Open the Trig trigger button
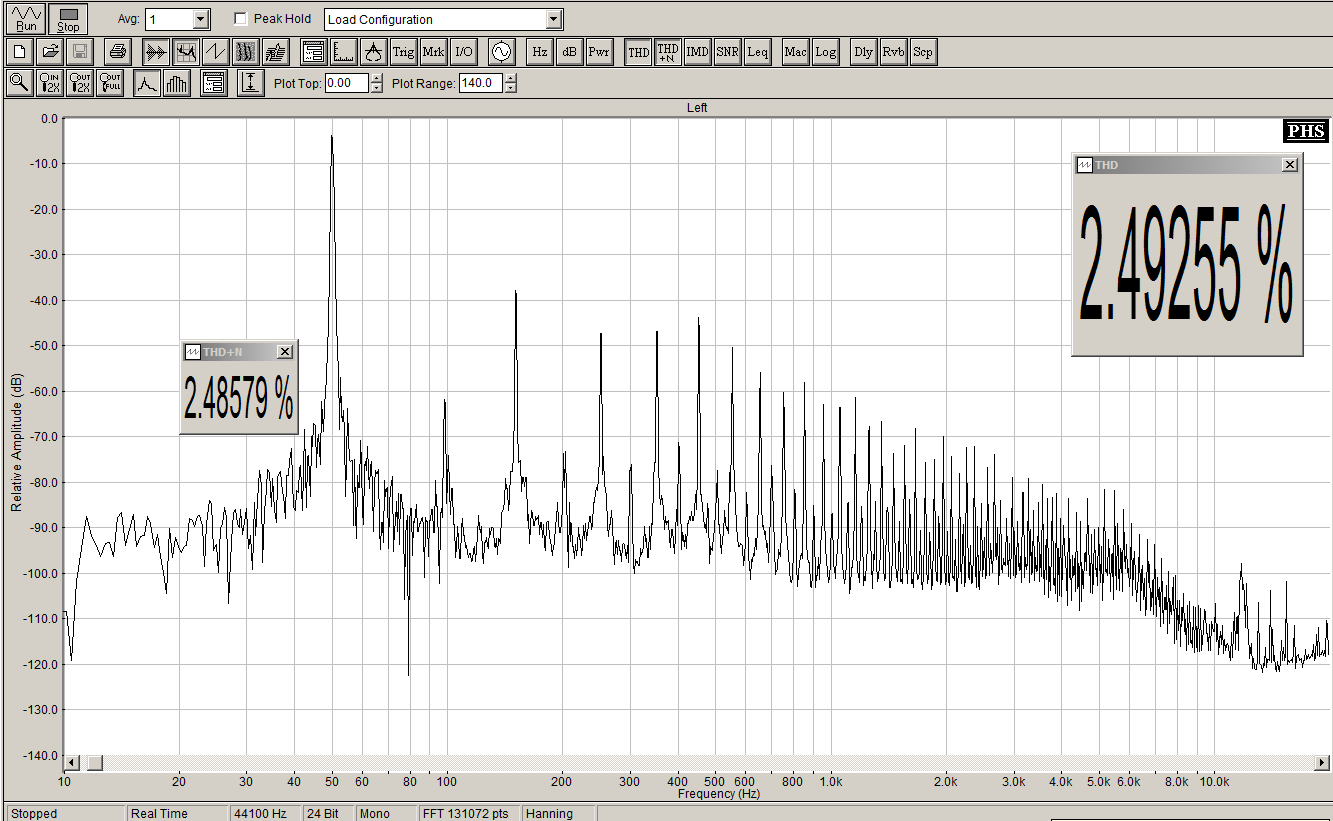This screenshot has height=821, width=1333. (x=404, y=52)
